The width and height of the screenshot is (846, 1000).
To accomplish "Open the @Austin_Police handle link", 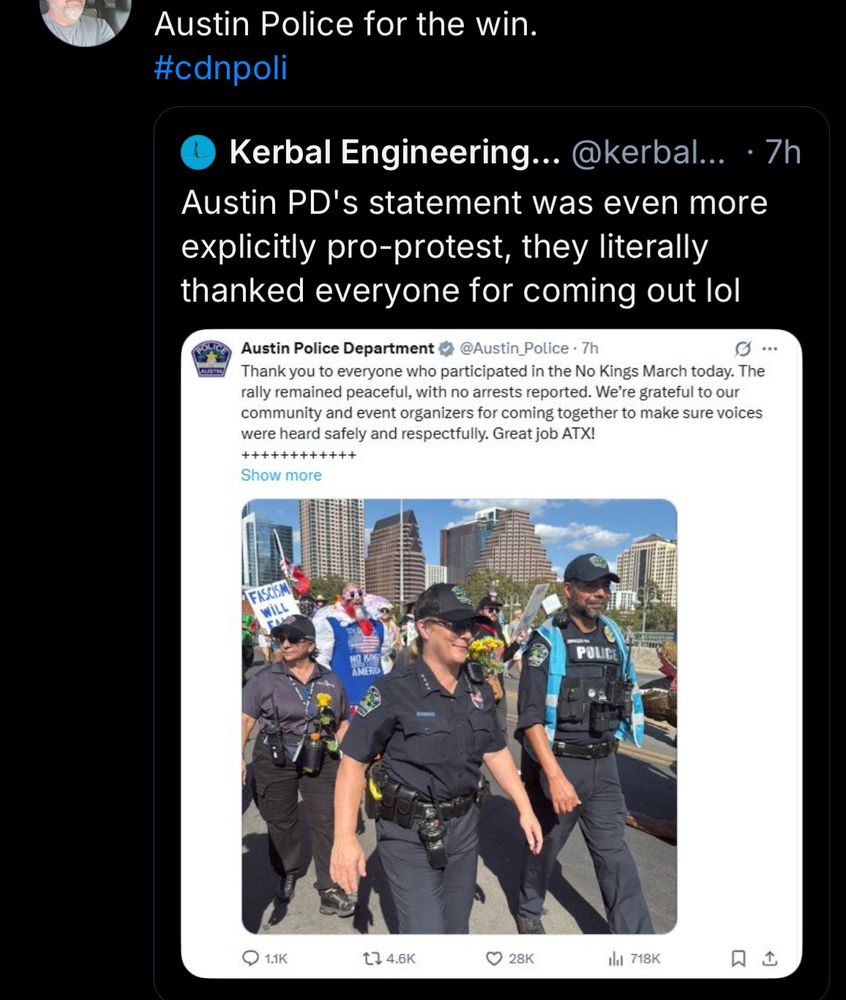I will 514,348.
